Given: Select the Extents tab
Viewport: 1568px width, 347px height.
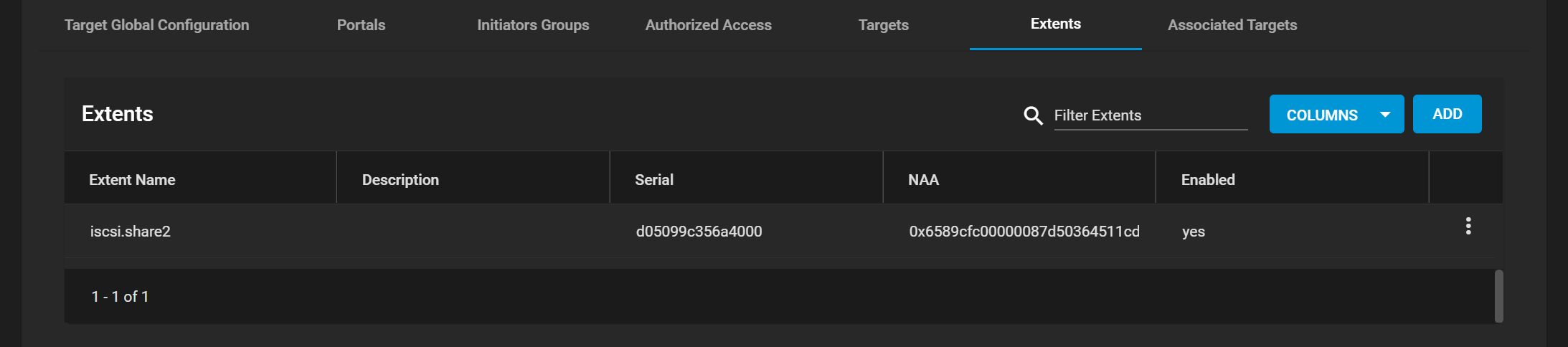Looking at the screenshot, I should (1056, 24).
